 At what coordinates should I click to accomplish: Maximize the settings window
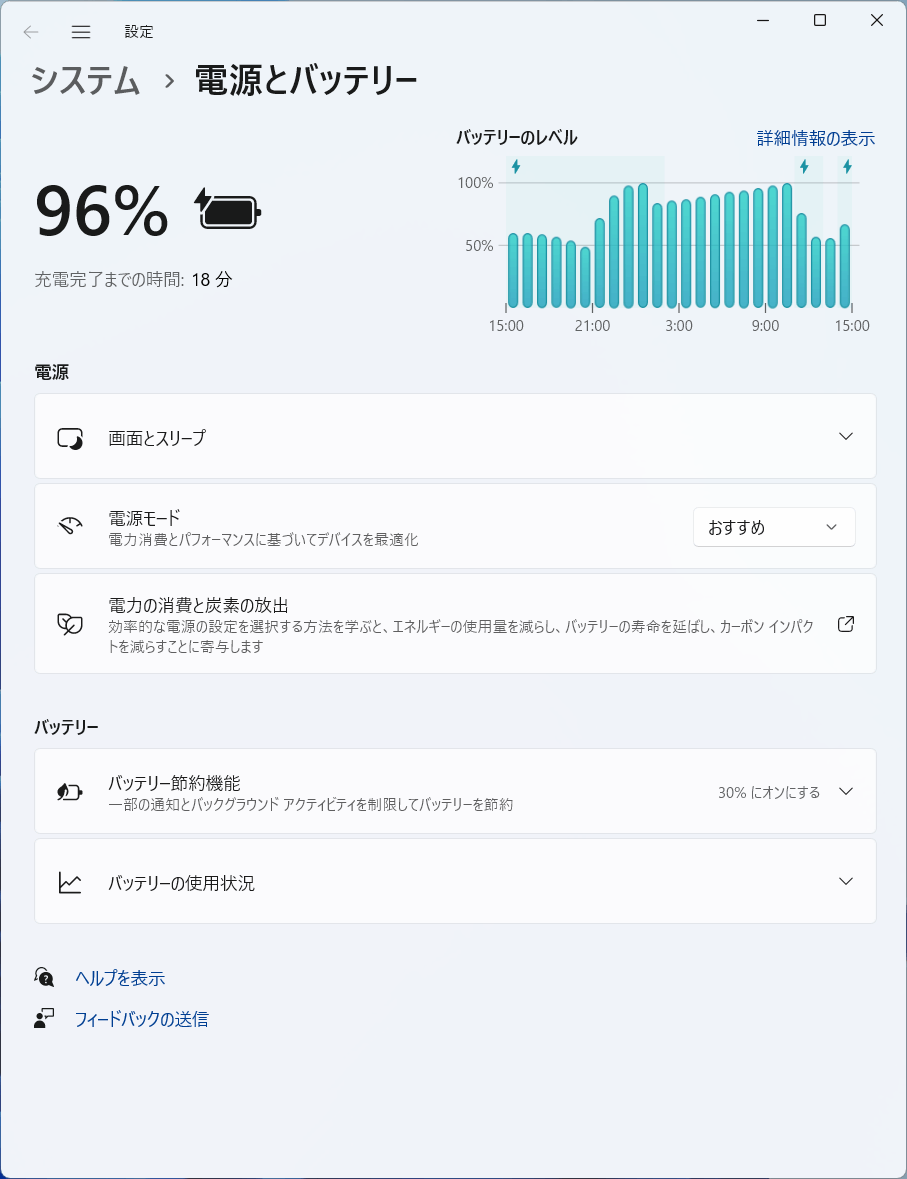820,20
